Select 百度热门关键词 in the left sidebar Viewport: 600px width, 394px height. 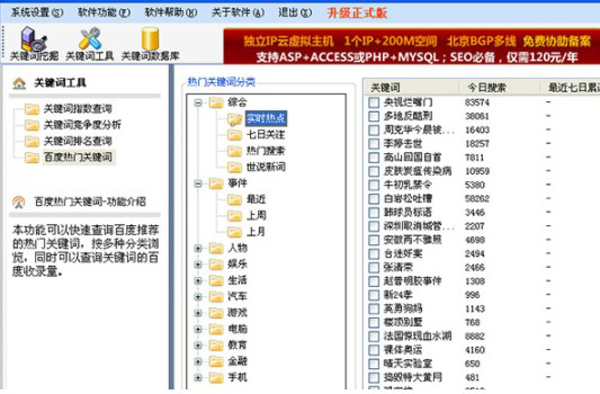(78, 158)
